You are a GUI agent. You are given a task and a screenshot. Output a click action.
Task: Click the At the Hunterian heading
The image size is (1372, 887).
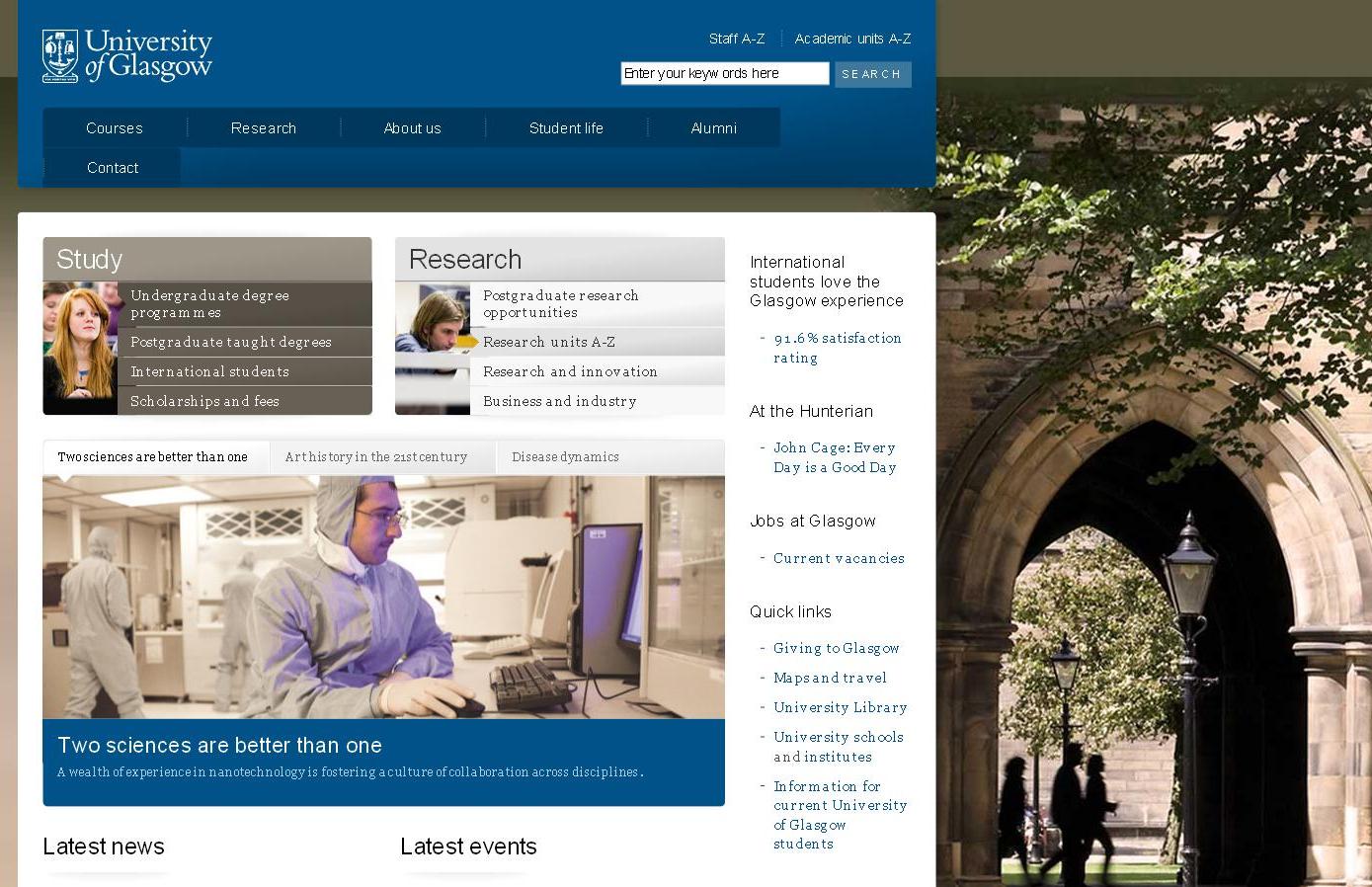[x=811, y=411]
